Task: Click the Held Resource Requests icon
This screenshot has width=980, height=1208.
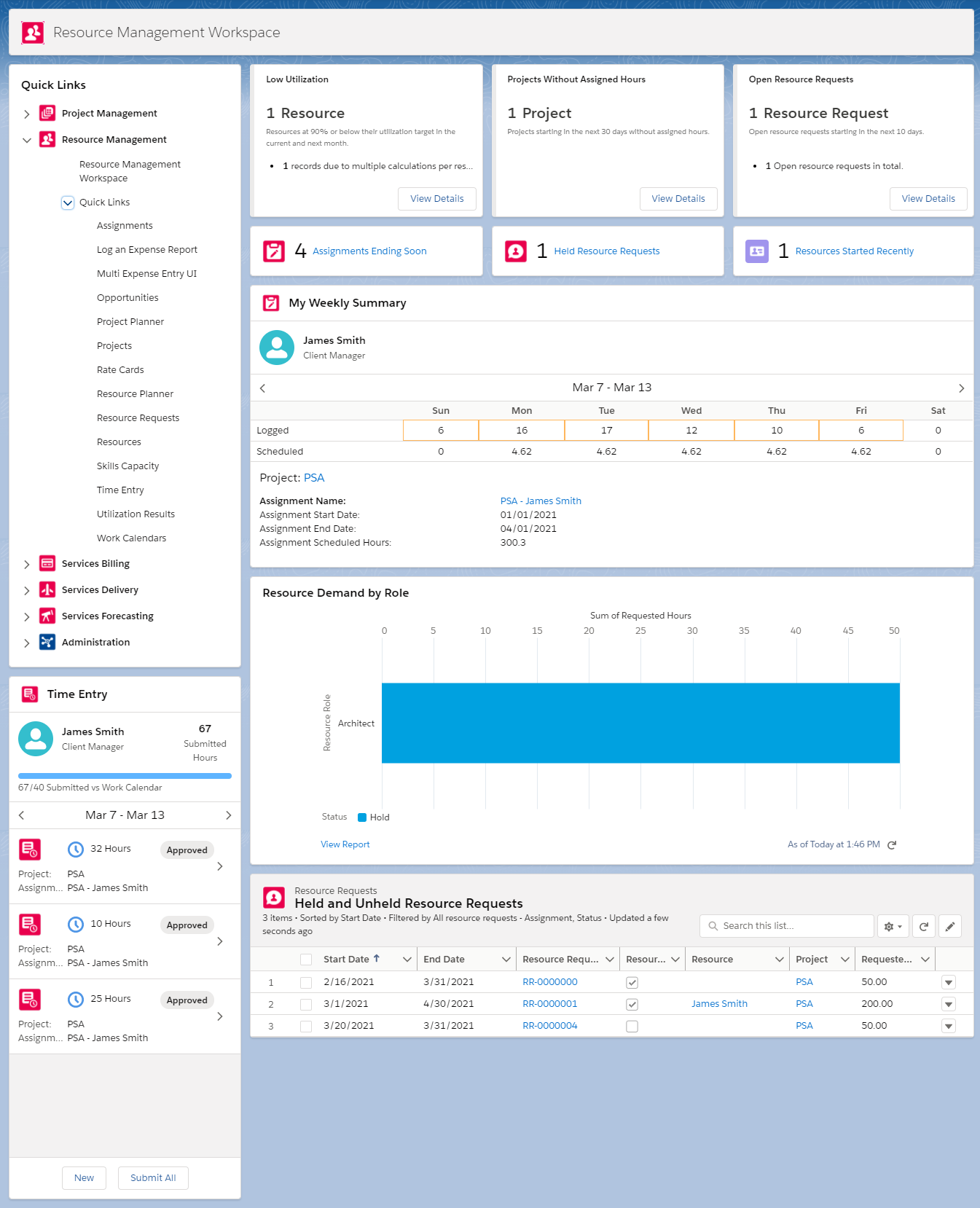Action: pos(516,251)
